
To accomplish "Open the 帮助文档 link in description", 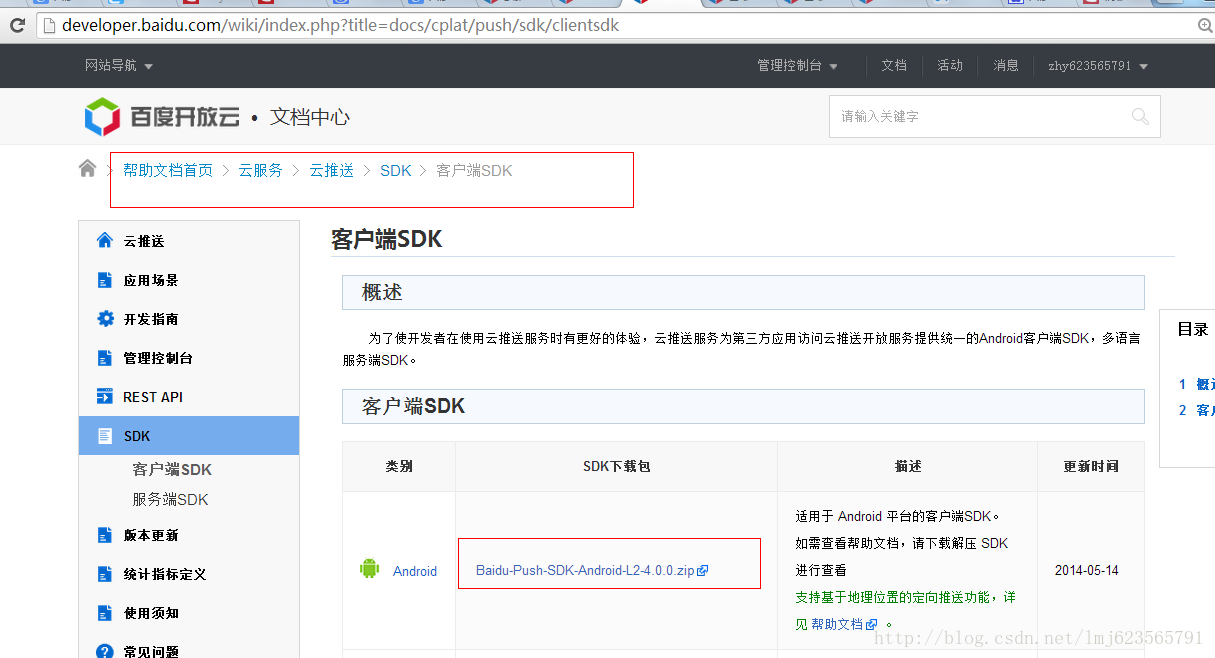I will [838, 623].
